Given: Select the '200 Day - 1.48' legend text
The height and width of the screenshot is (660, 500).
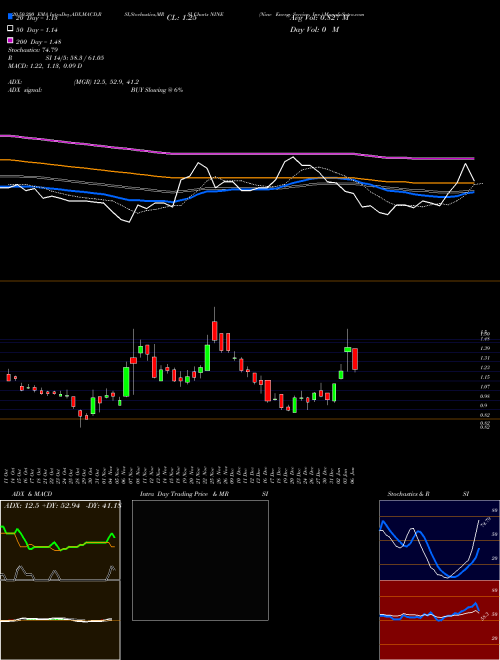Looking at the screenshot, I should tap(38, 41).
